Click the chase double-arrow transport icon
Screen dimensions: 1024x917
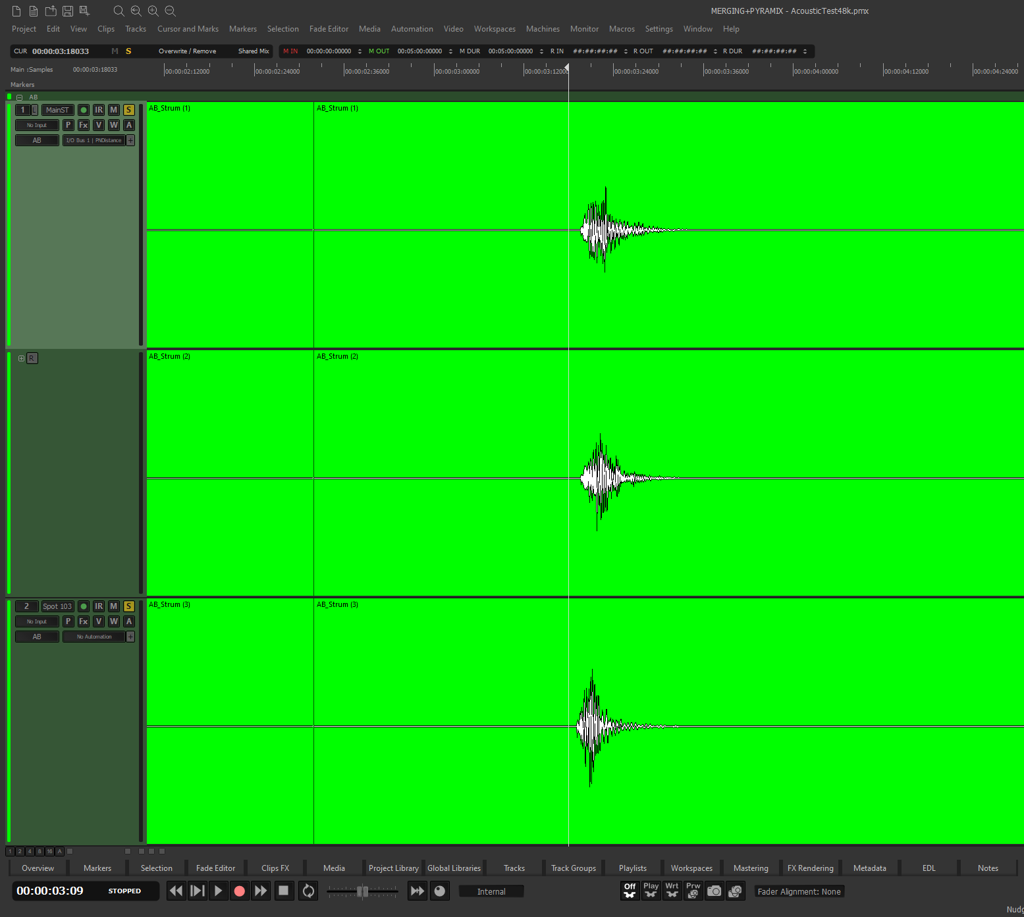417,891
